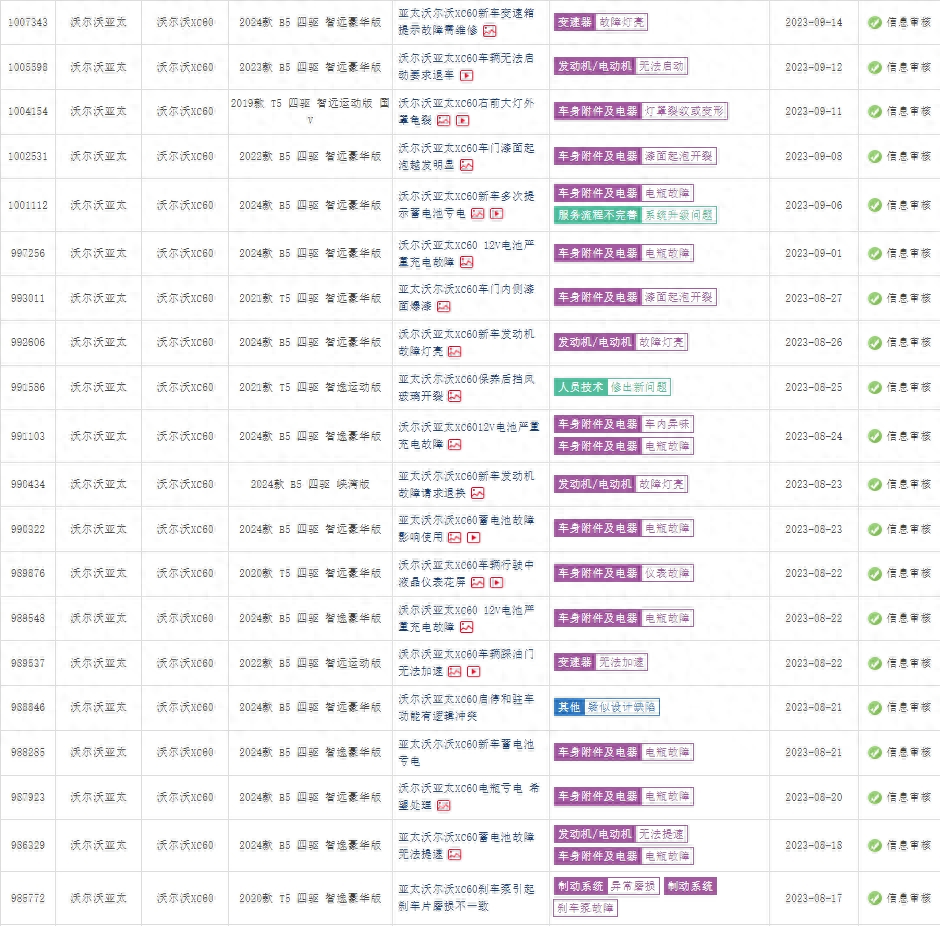View image icon in row 990322
The width and height of the screenshot is (940, 926).
coord(455,538)
